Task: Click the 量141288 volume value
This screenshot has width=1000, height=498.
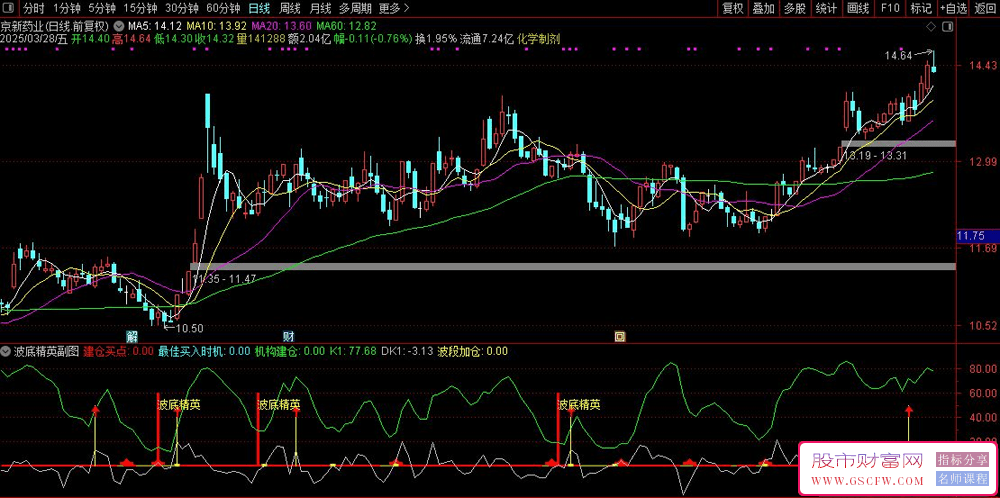Action: tap(262, 38)
